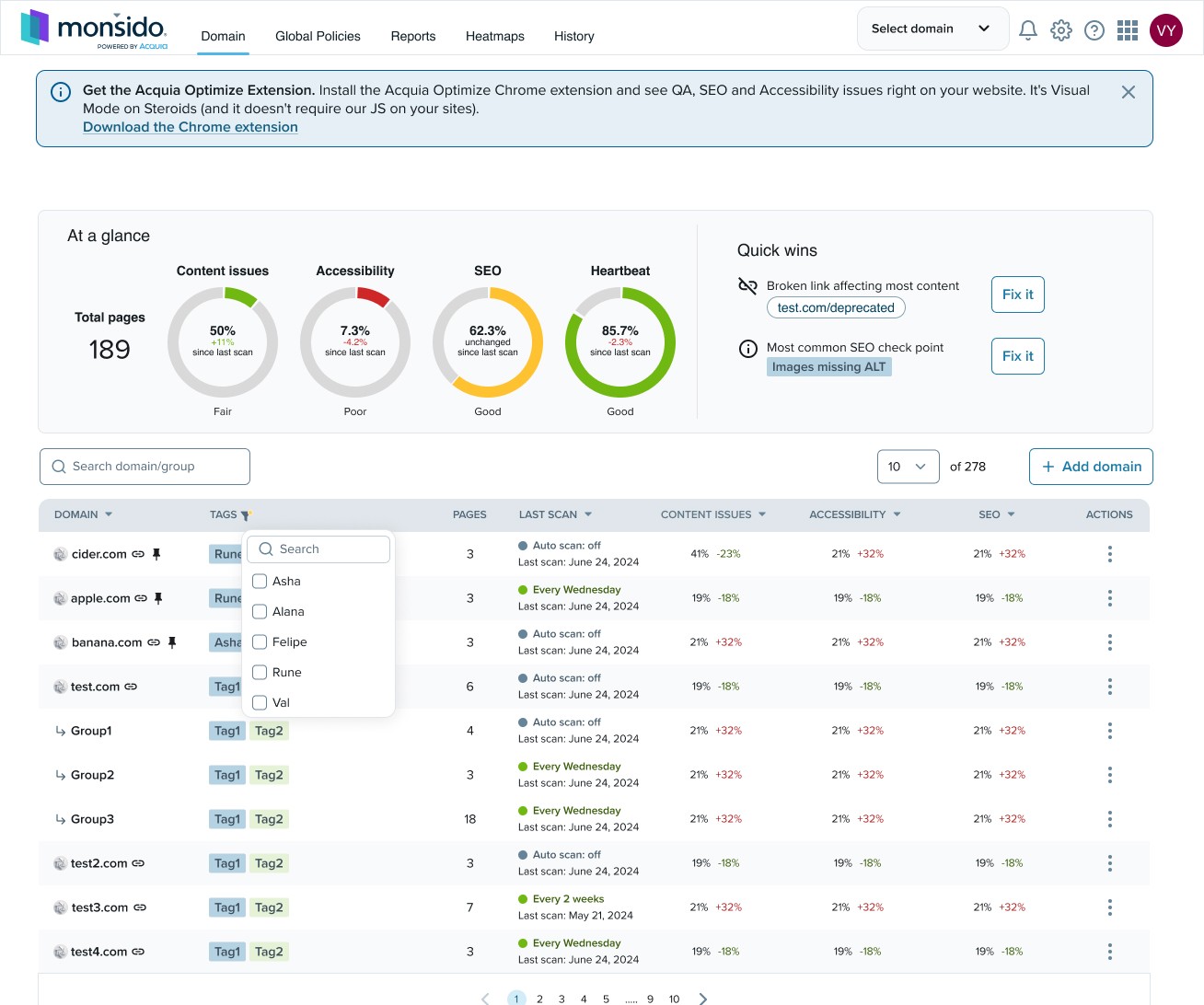The width and height of the screenshot is (1204, 1005).
Task: Check the Rune tag checkbox
Action: [260, 673]
